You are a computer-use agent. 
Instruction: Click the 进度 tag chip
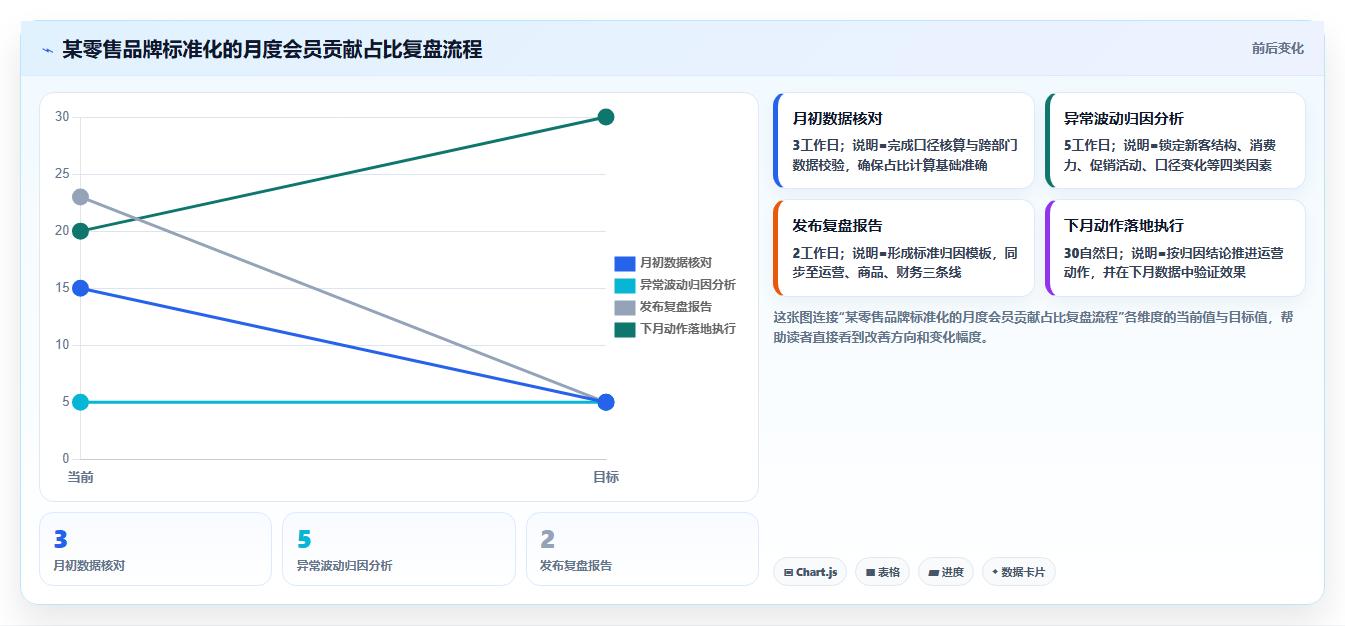pos(945,572)
